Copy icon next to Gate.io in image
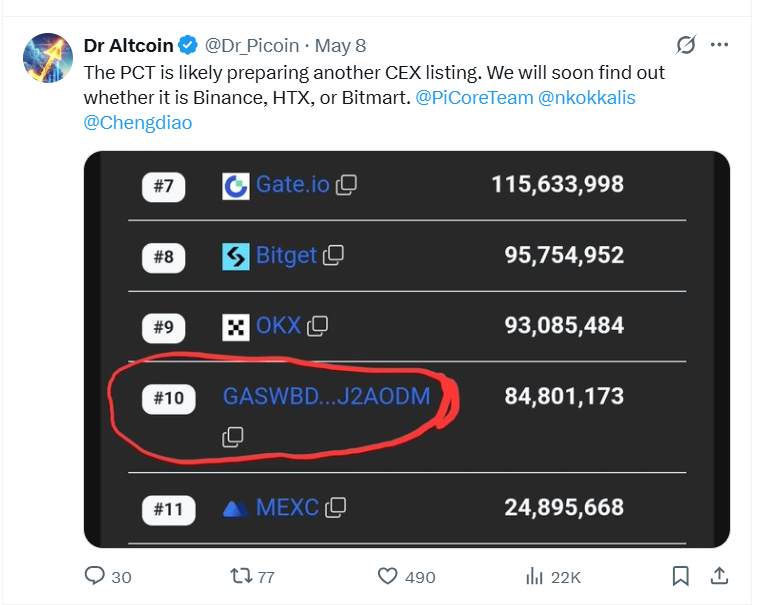Image resolution: width=763 pixels, height=605 pixels. 346,185
